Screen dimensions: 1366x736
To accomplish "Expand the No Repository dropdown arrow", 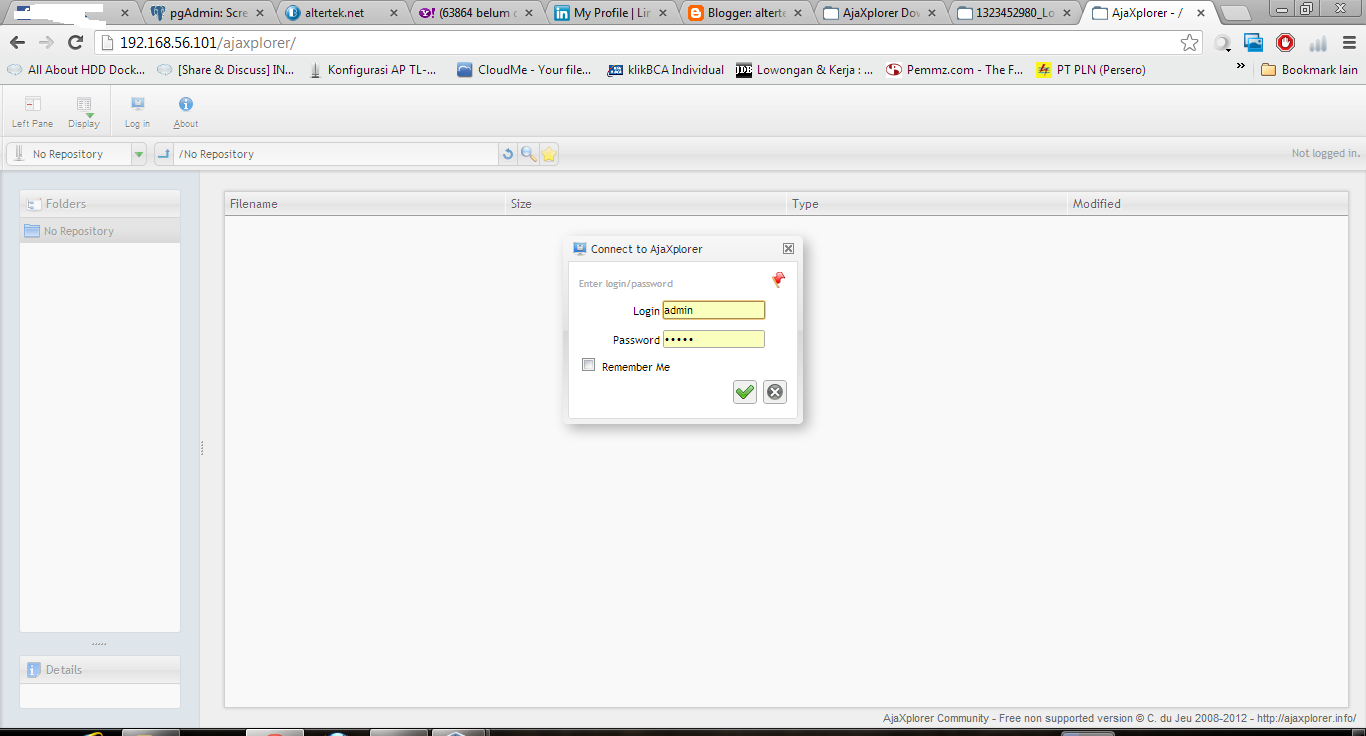I will [139, 154].
